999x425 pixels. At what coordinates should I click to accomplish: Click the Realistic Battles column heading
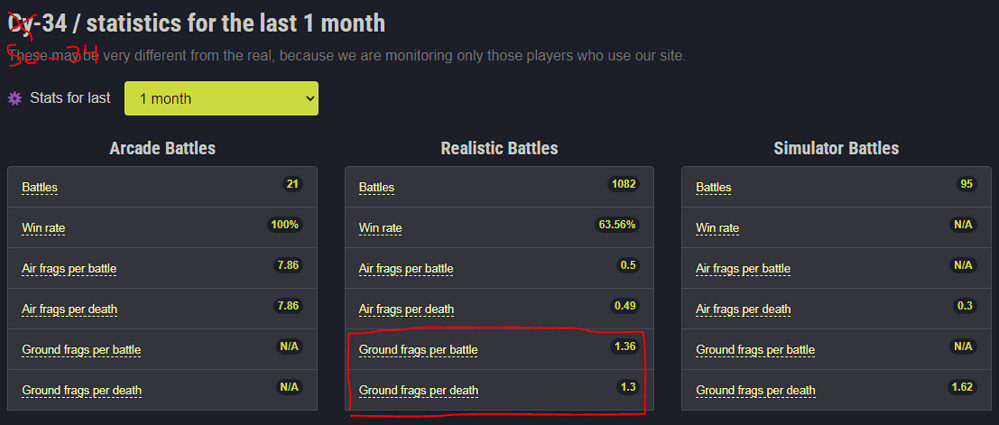[x=499, y=148]
